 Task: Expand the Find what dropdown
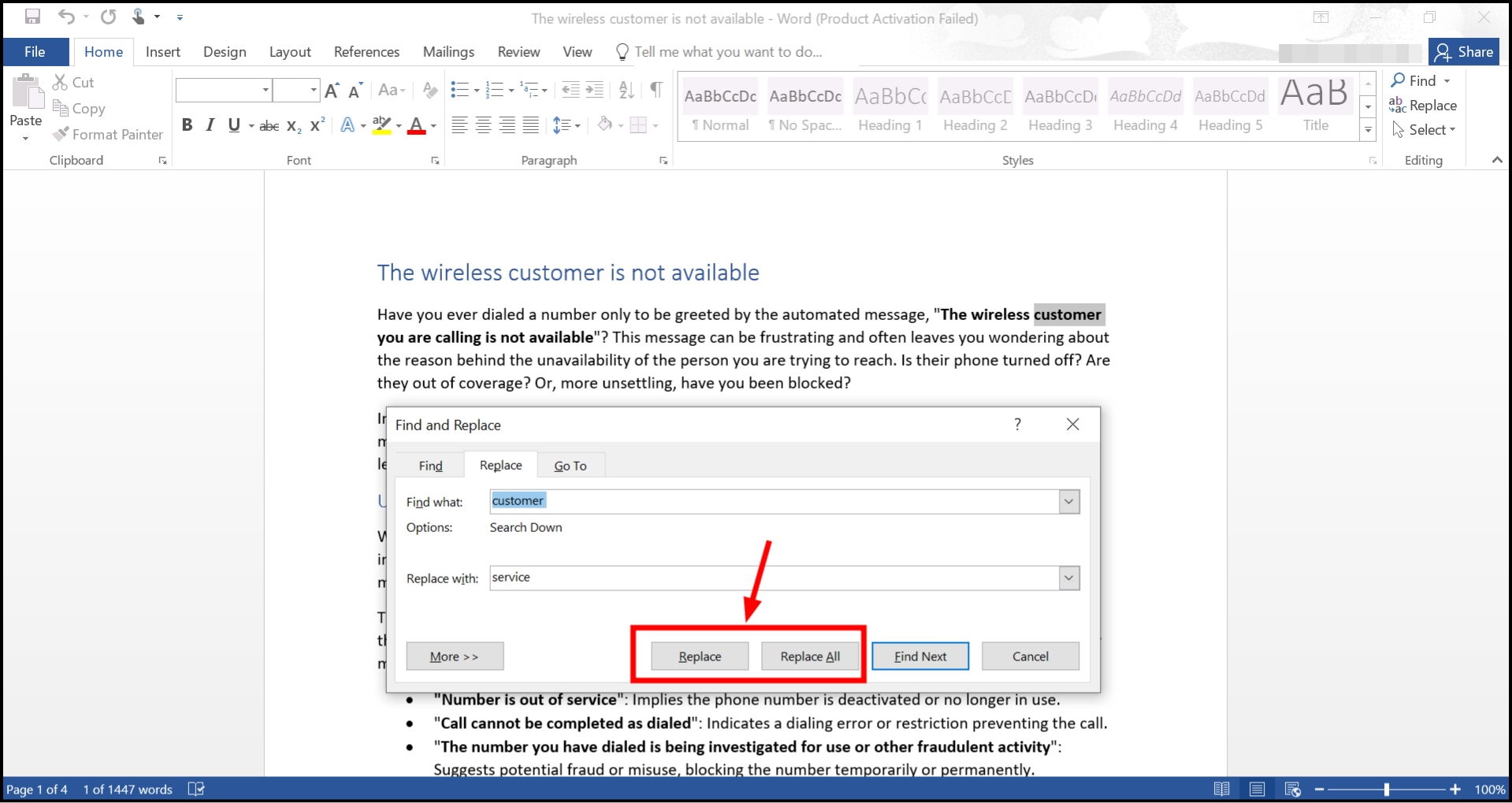click(x=1068, y=501)
